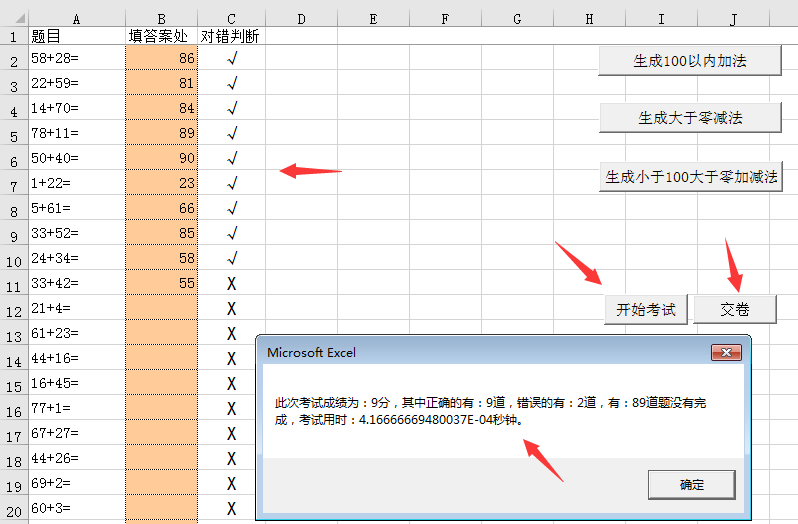Image resolution: width=798 pixels, height=524 pixels.
Task: Click the X mark in row 11
Action: (x=232, y=283)
